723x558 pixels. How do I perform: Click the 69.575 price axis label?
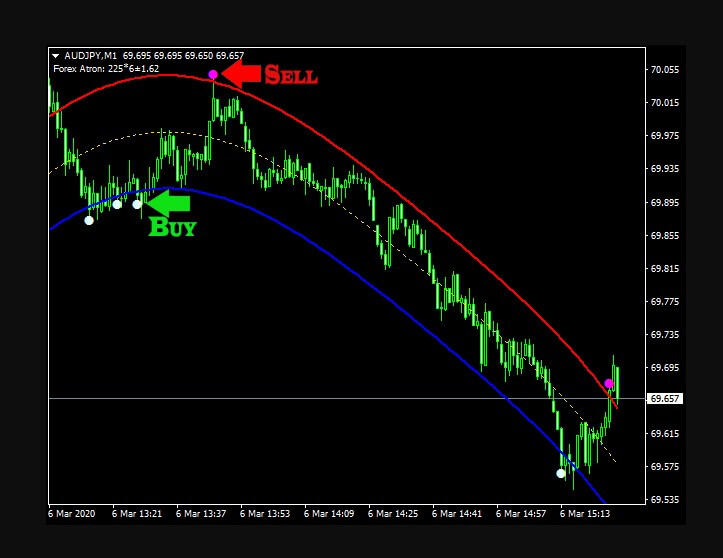click(x=664, y=467)
